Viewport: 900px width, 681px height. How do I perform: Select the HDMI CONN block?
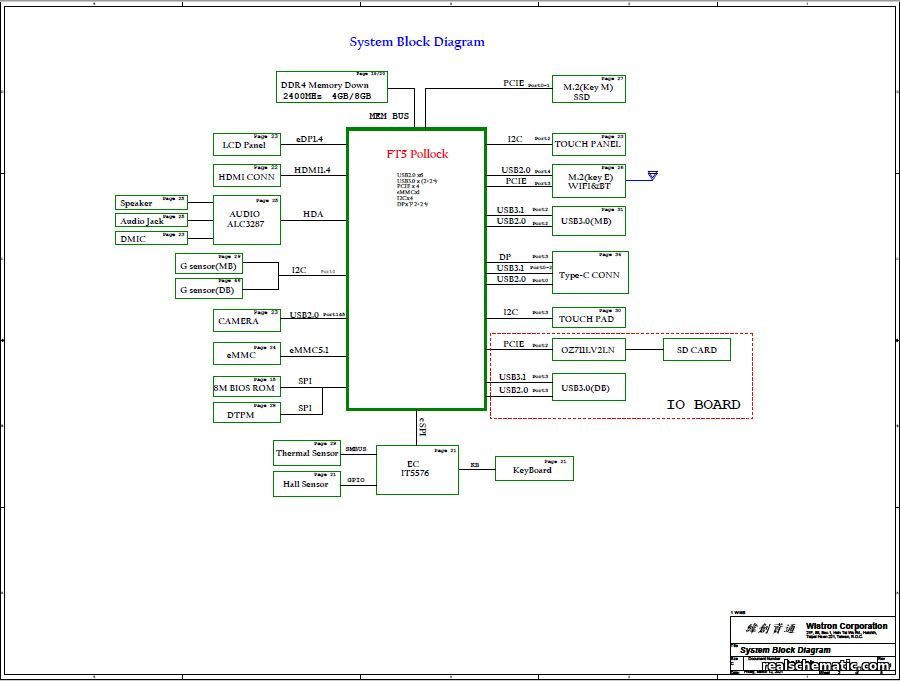(246, 176)
